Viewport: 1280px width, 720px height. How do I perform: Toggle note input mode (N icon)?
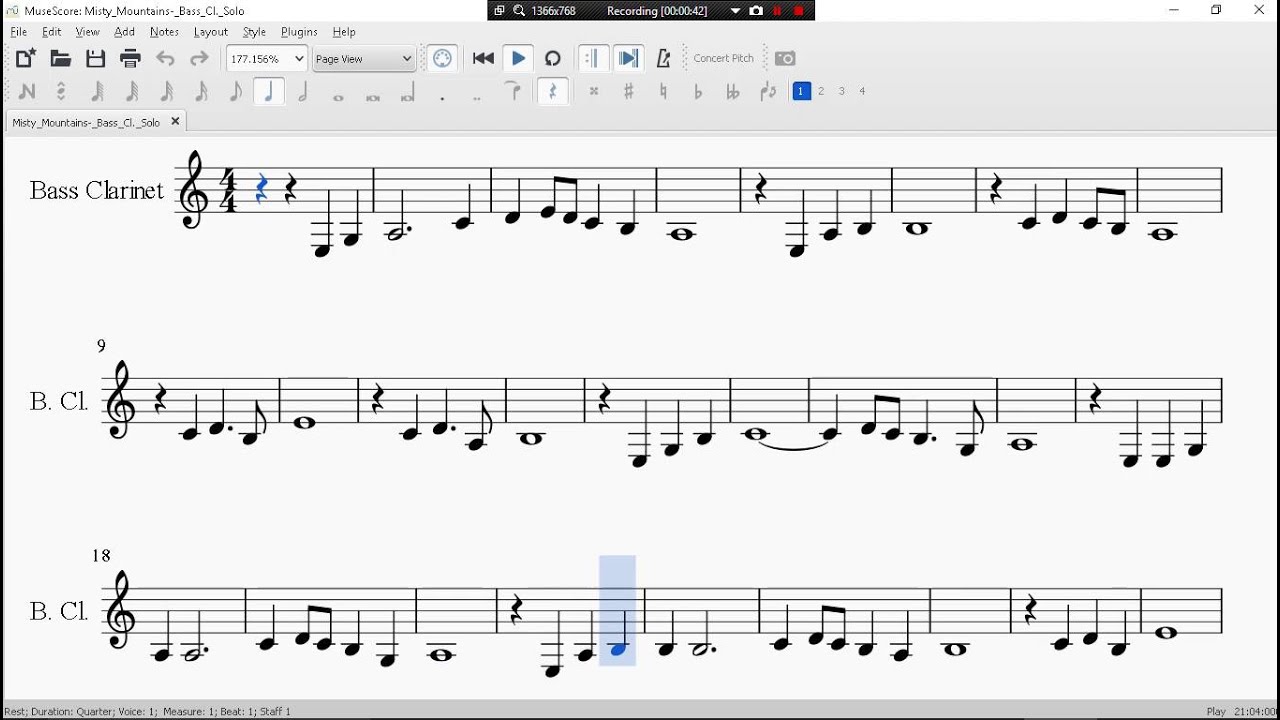(x=27, y=91)
